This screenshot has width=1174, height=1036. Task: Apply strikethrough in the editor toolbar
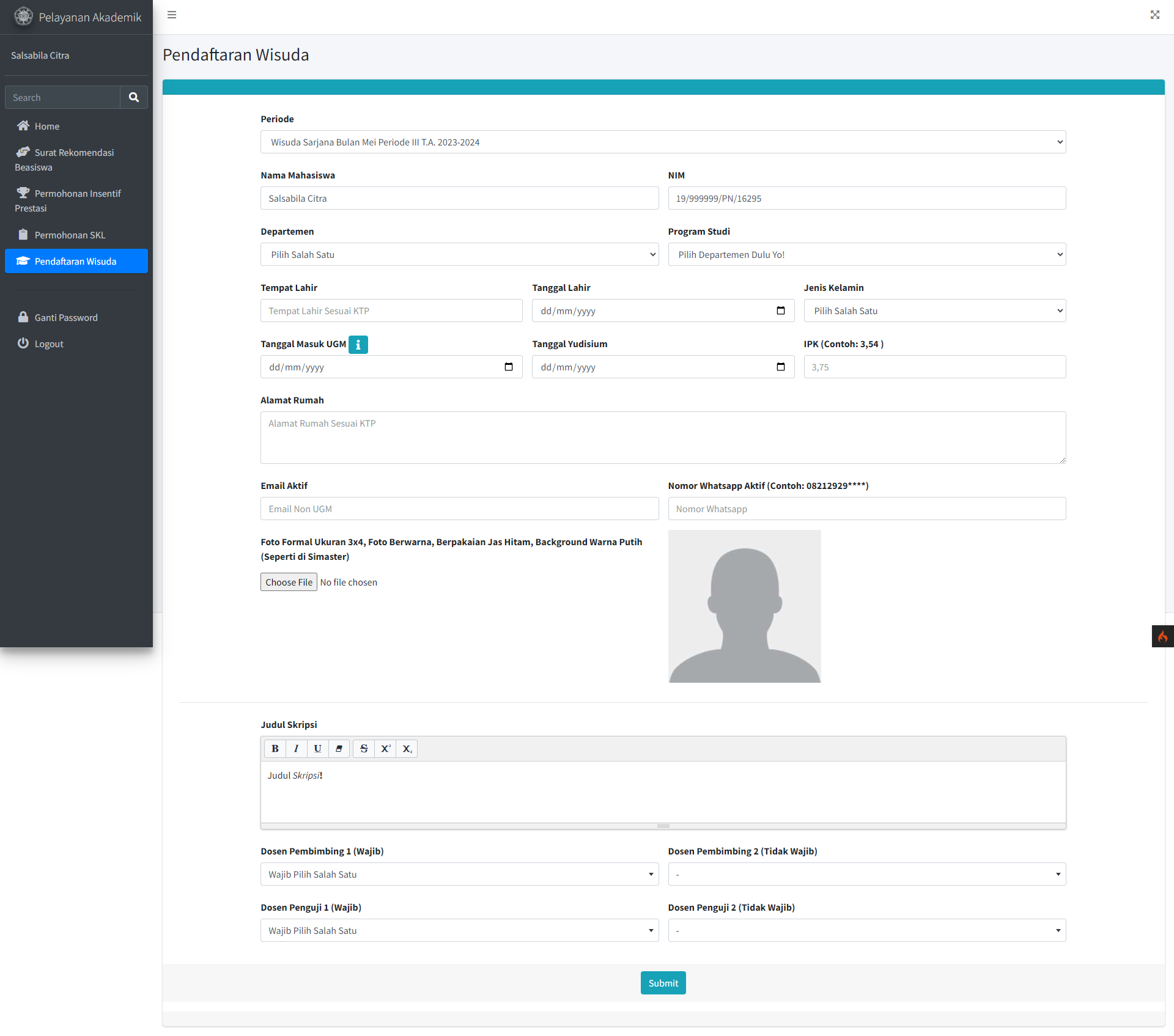[x=364, y=749]
